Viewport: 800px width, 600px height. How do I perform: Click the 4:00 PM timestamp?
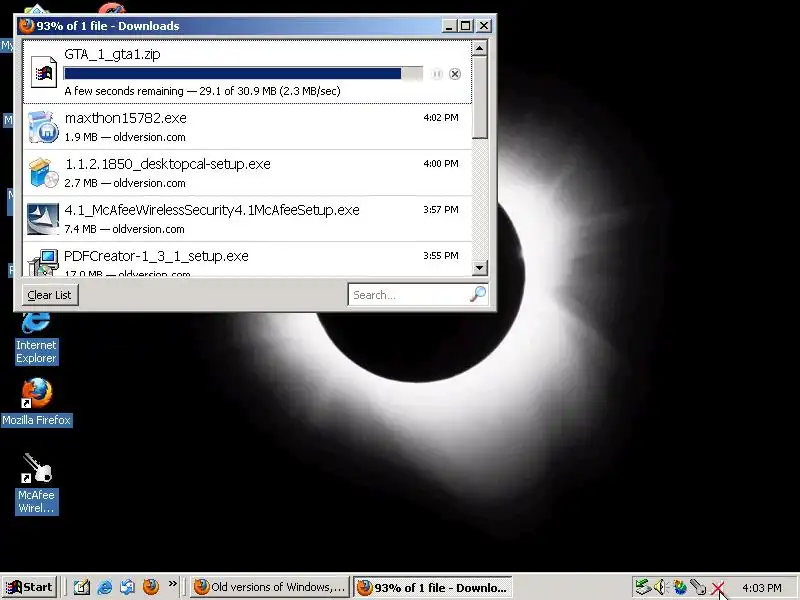pyautogui.click(x=441, y=163)
